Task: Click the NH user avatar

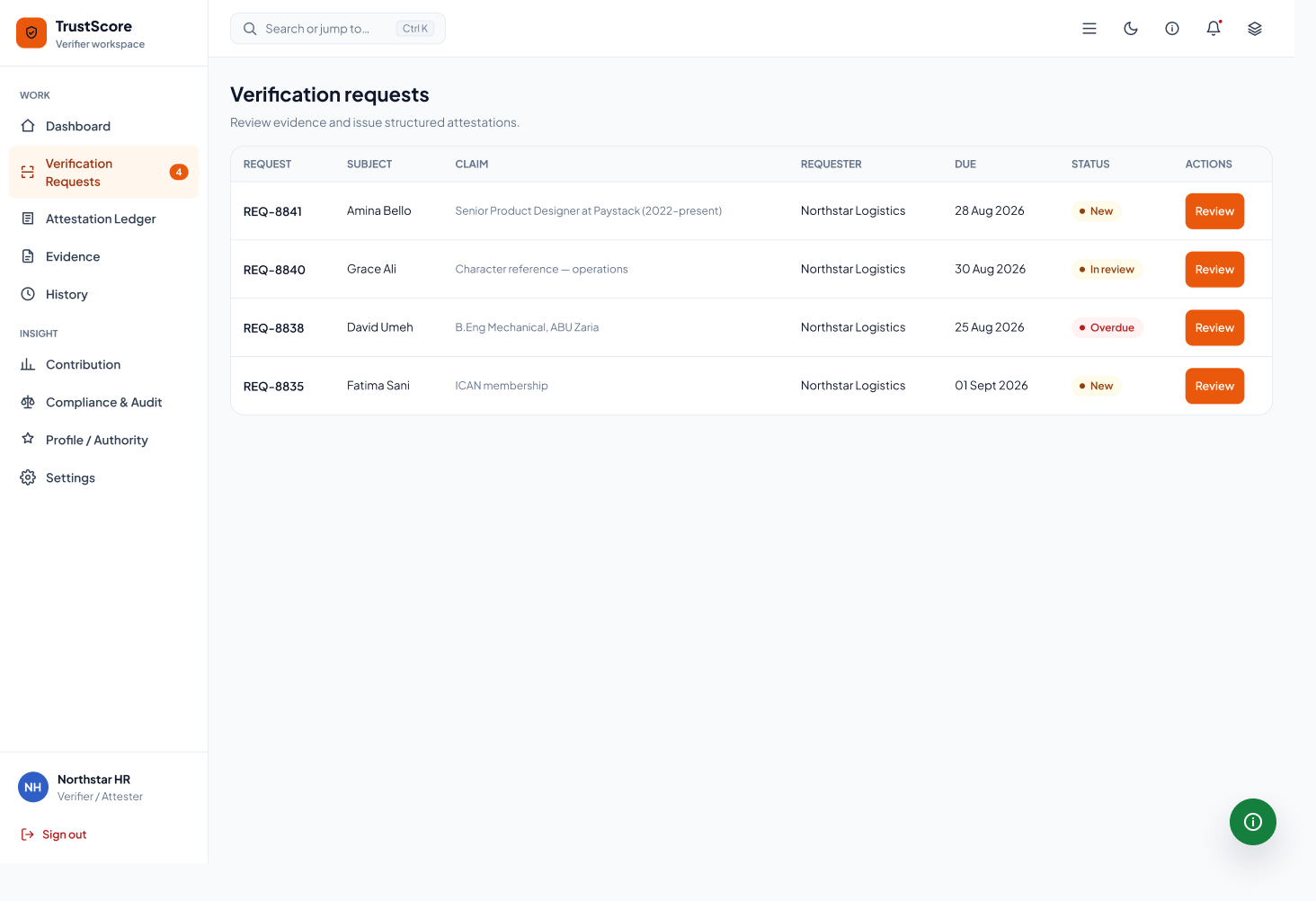Action: 33,787
